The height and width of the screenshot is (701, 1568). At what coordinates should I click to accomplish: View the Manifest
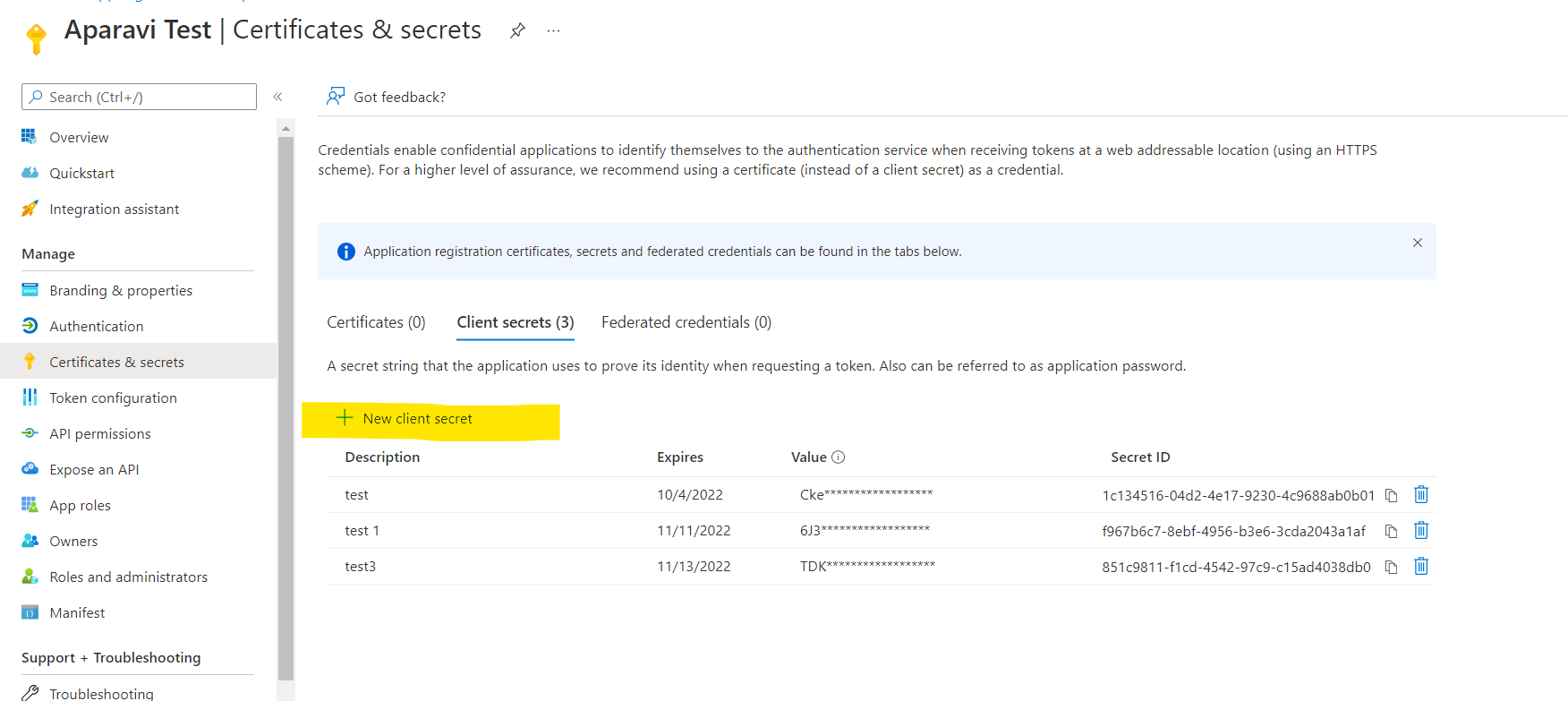click(x=77, y=612)
